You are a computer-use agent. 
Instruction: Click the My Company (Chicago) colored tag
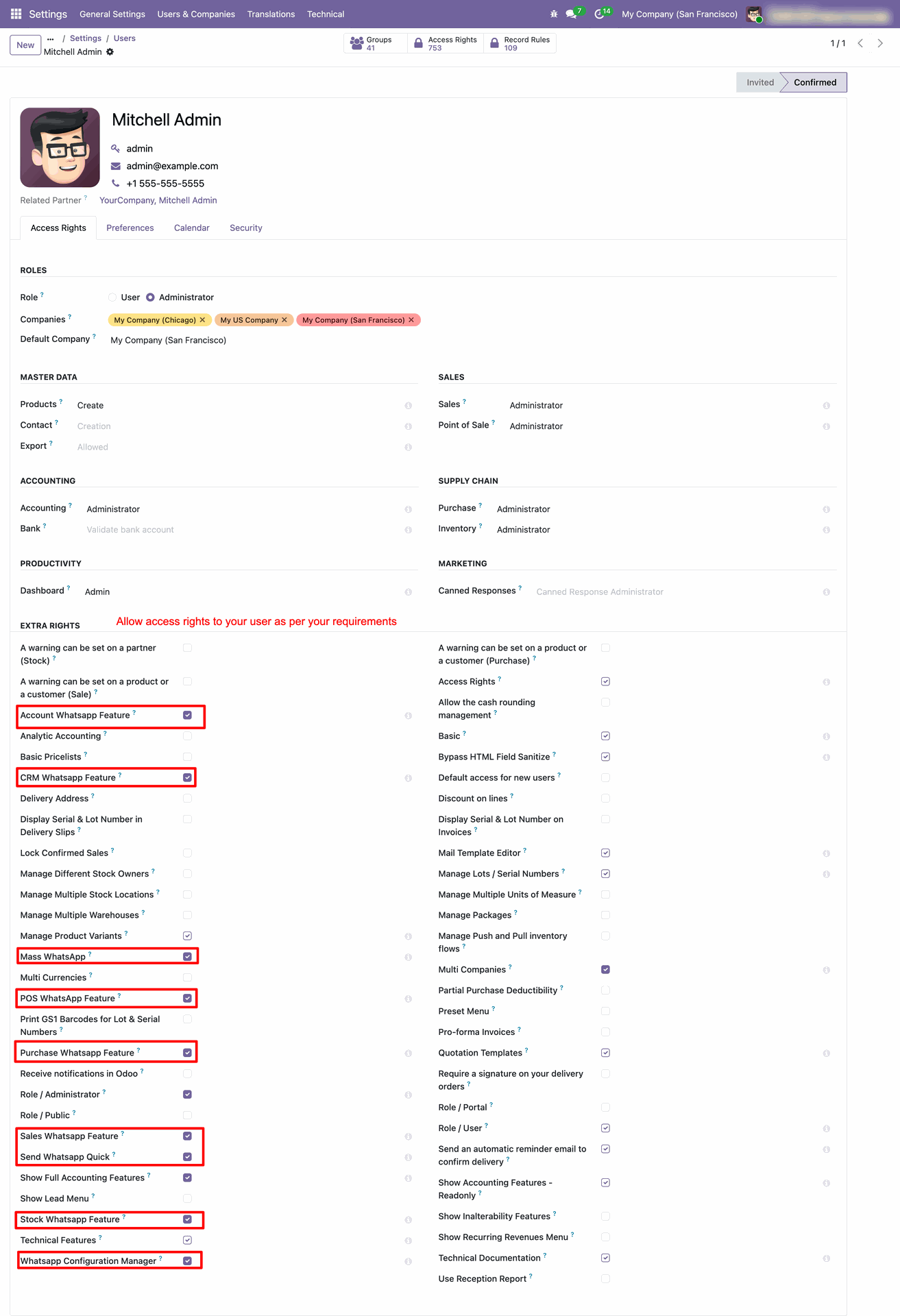tap(155, 320)
